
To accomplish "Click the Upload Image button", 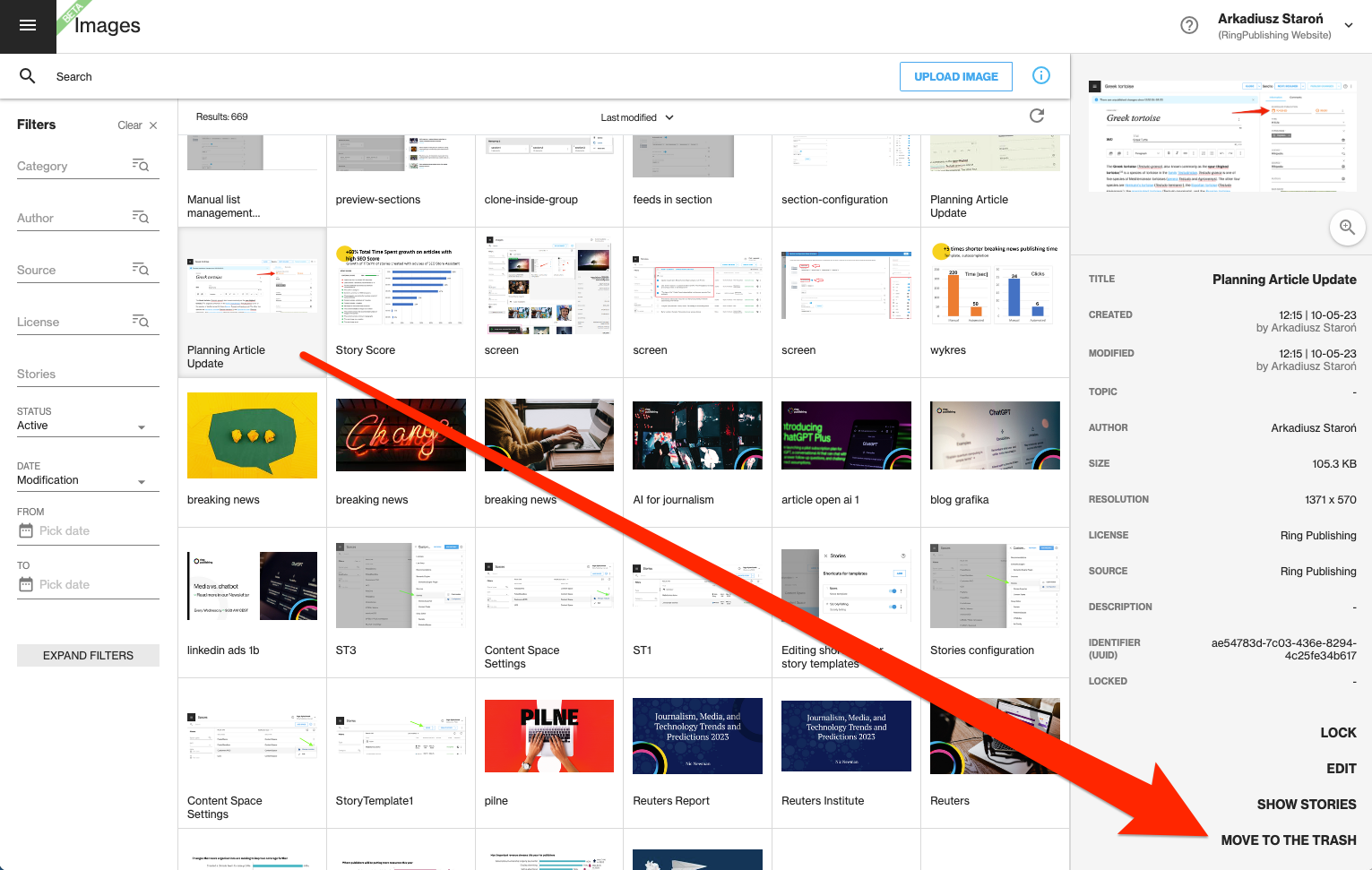I will click(956, 76).
